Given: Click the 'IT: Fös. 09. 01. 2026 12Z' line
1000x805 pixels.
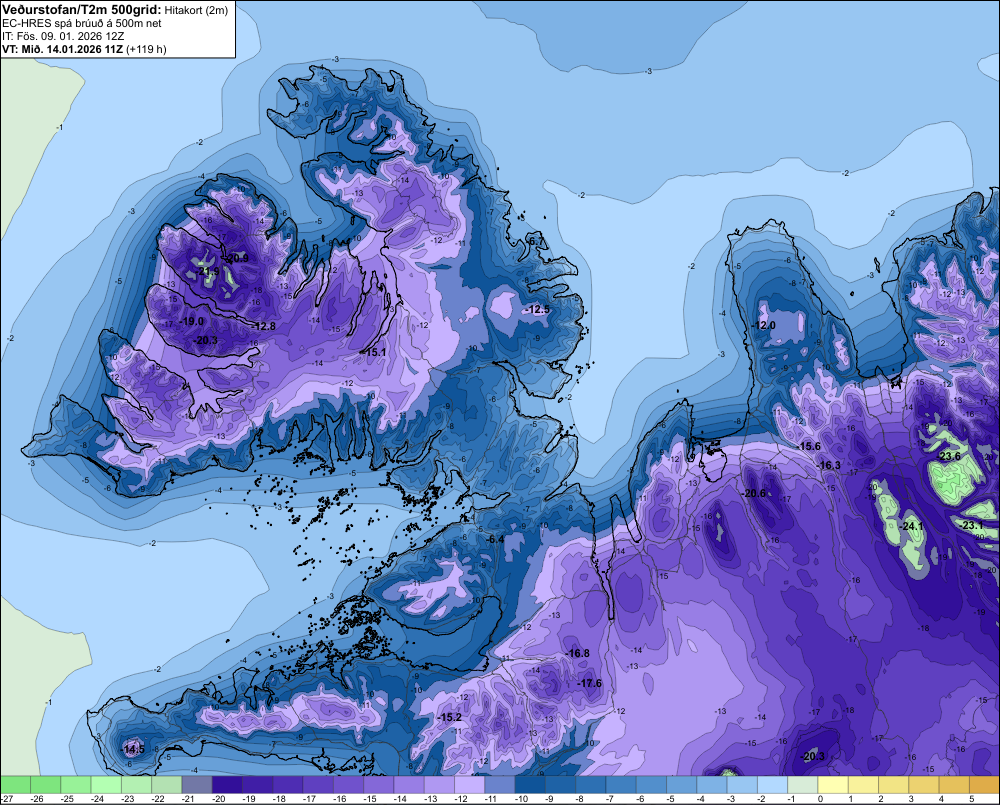Looking at the screenshot, I should [63, 36].
